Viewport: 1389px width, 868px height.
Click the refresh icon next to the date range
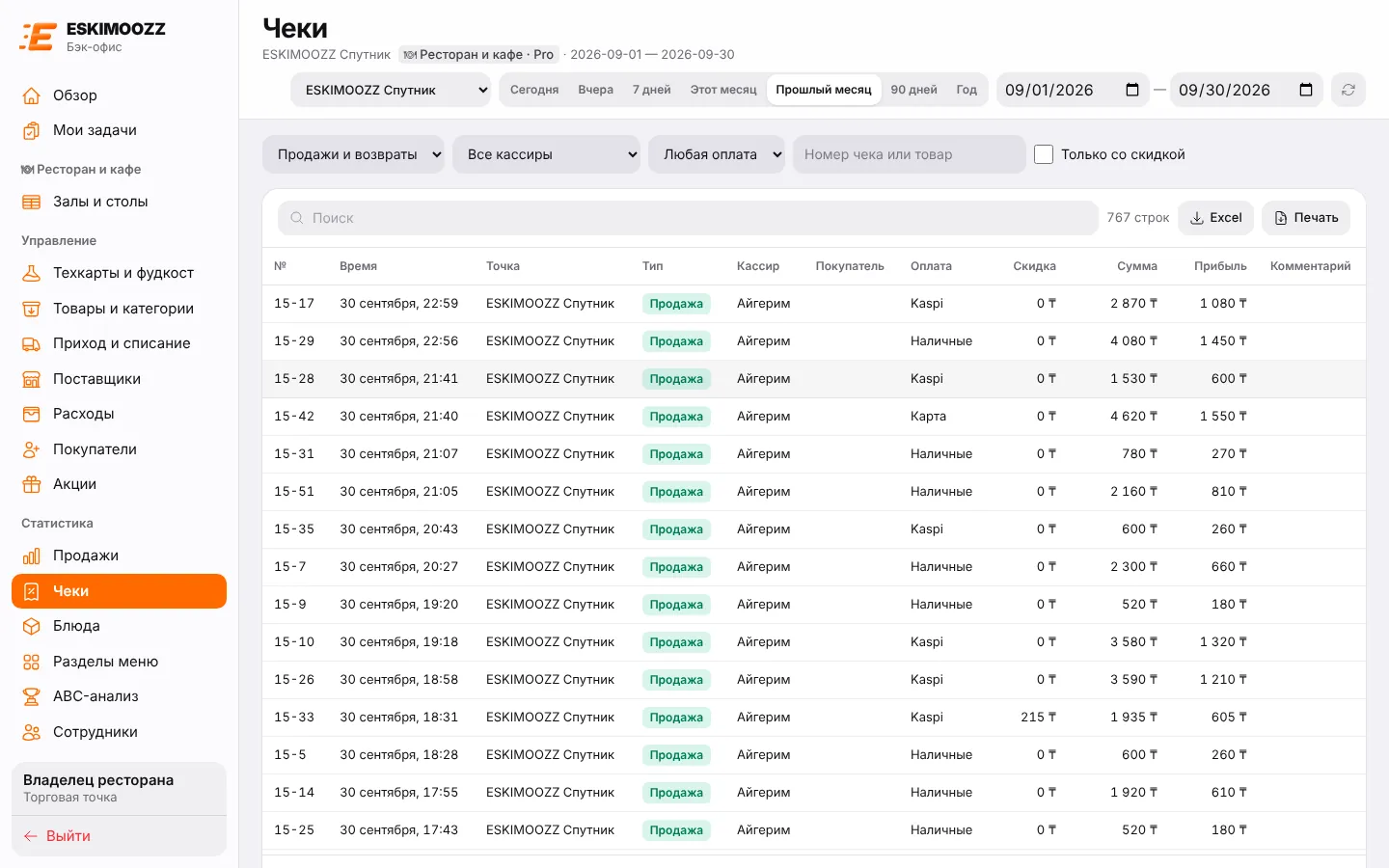tap(1348, 90)
